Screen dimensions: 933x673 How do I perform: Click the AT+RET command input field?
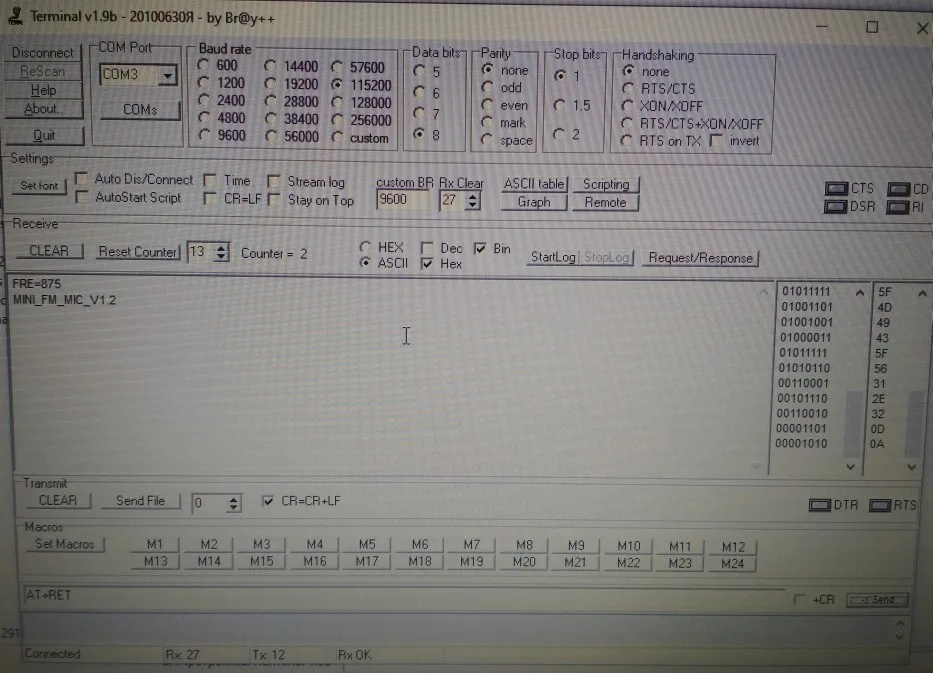[x=405, y=596]
